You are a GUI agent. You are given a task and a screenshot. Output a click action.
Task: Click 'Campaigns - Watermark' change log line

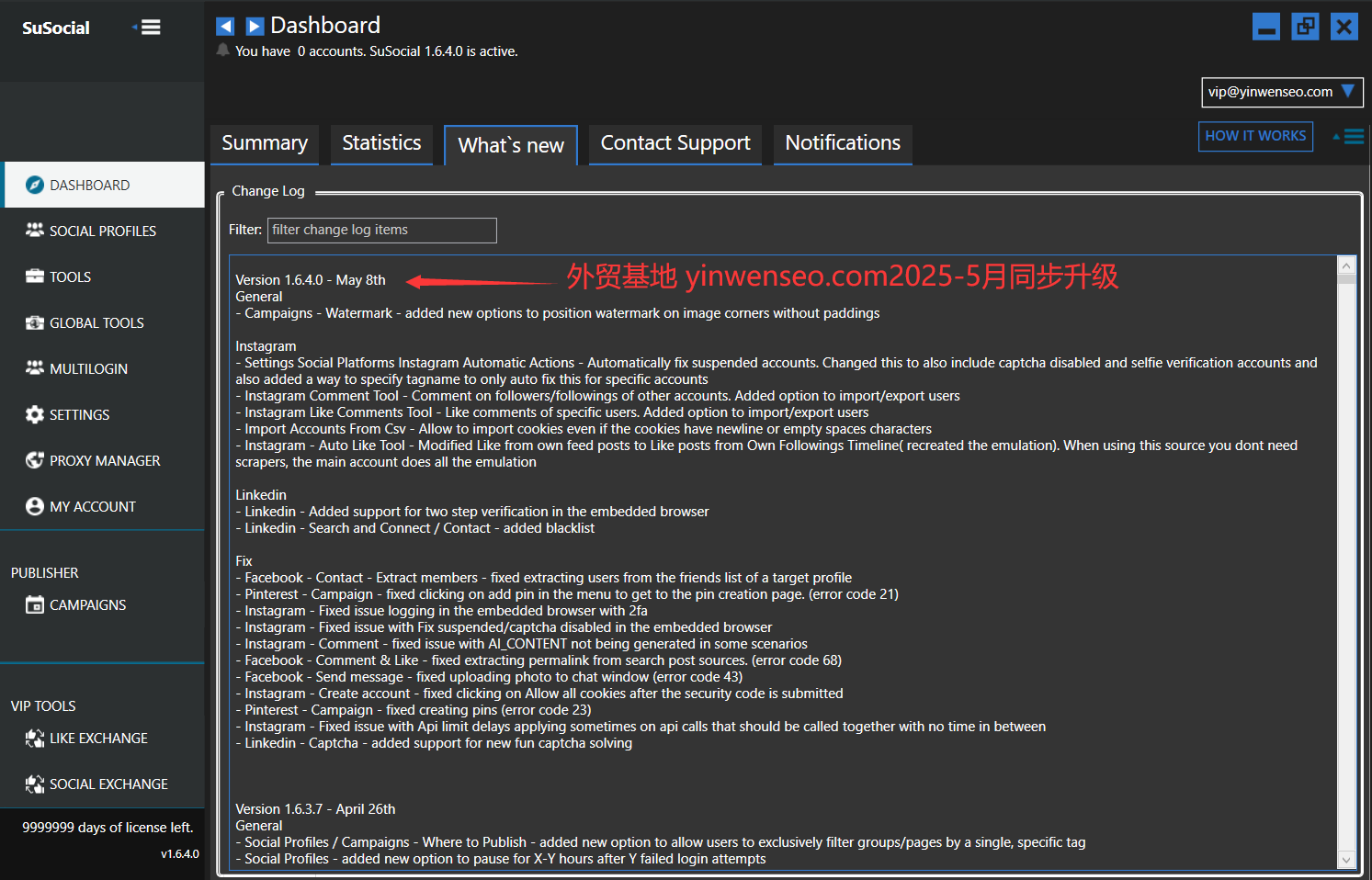[x=558, y=313]
